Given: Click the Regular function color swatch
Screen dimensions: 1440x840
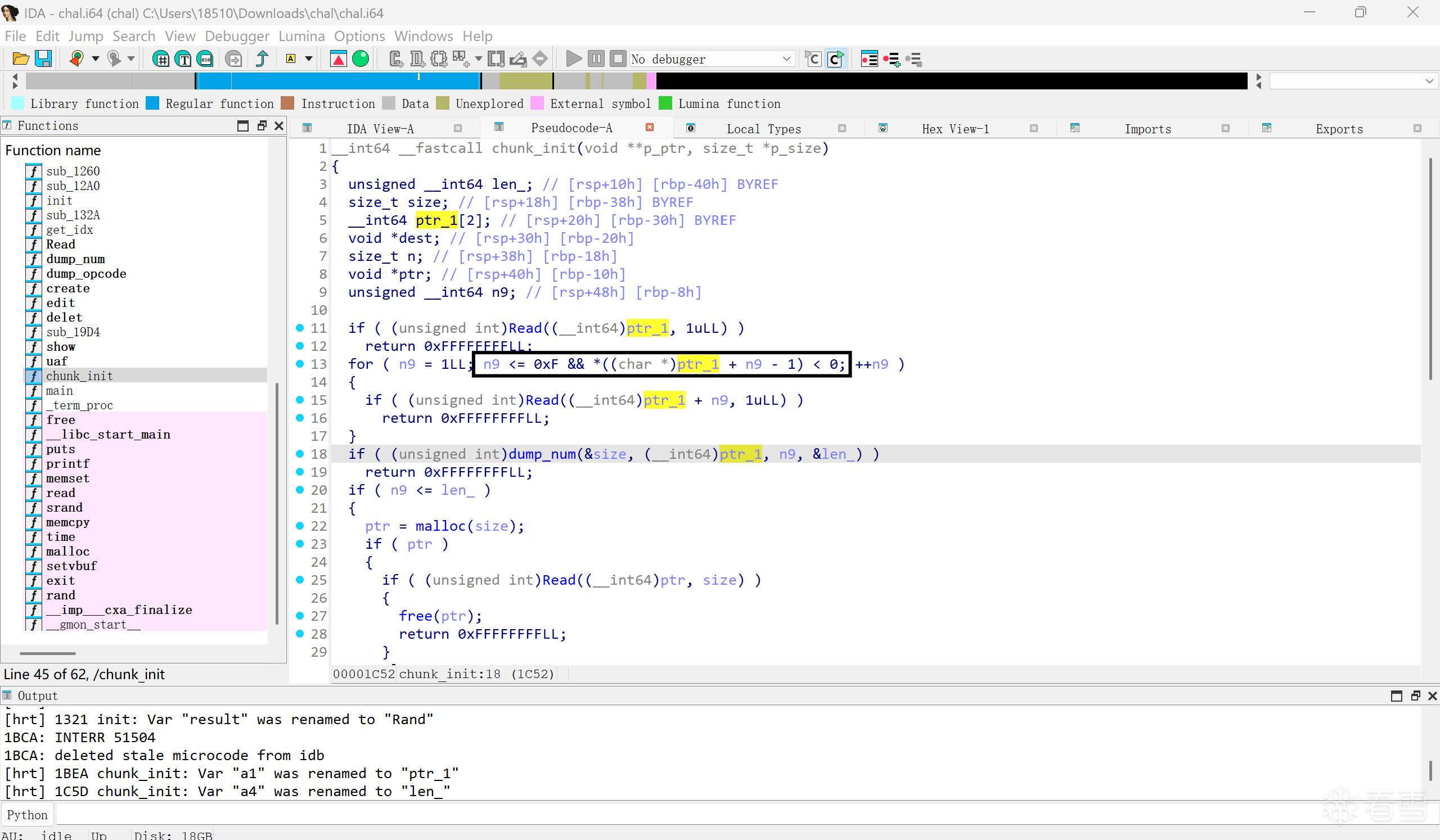Looking at the screenshot, I should (152, 103).
